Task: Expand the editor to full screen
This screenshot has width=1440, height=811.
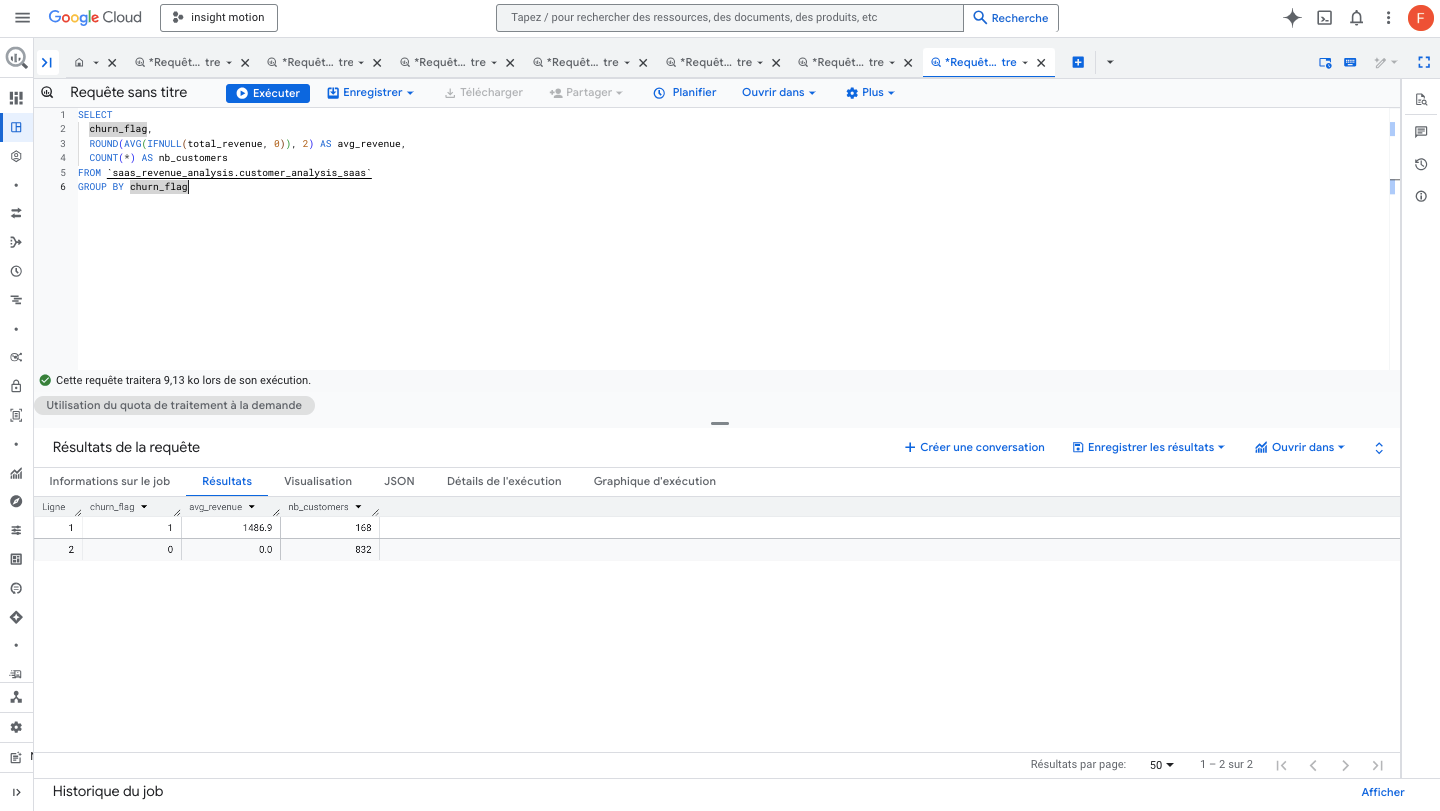Action: pos(1423,62)
